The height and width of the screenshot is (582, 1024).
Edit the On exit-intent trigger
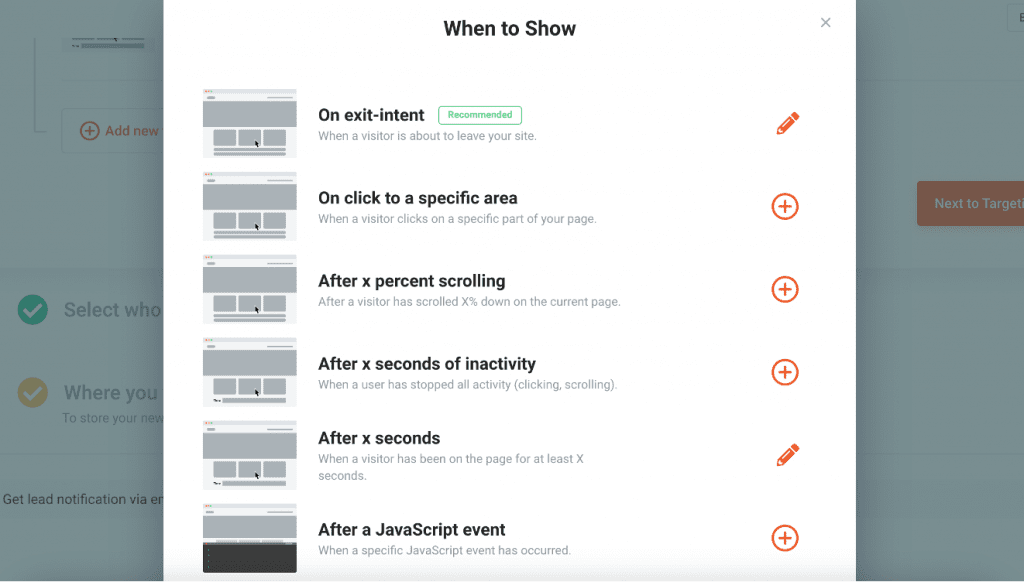coord(788,124)
